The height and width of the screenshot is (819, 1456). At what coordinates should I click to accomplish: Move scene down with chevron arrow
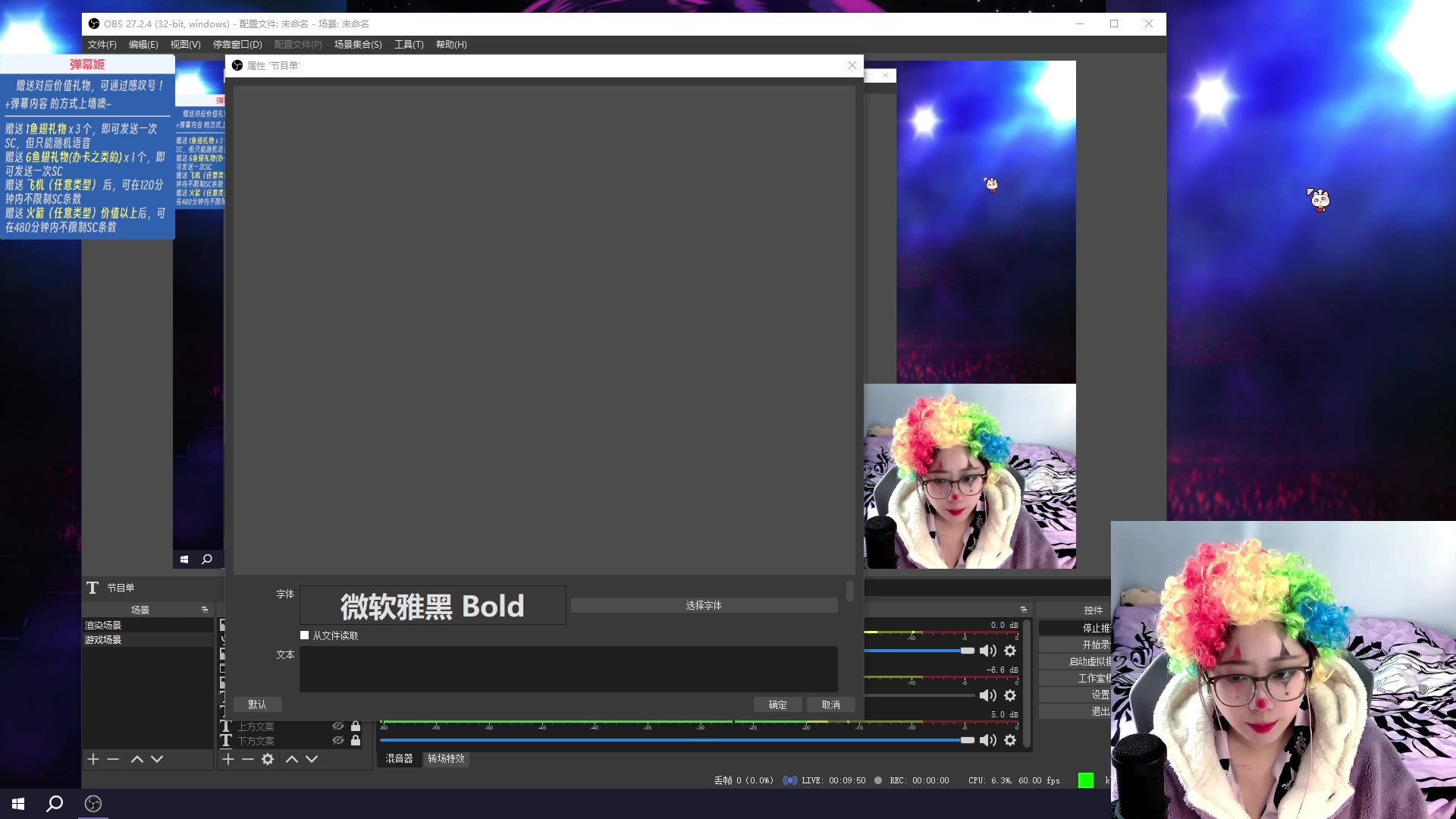[157, 759]
